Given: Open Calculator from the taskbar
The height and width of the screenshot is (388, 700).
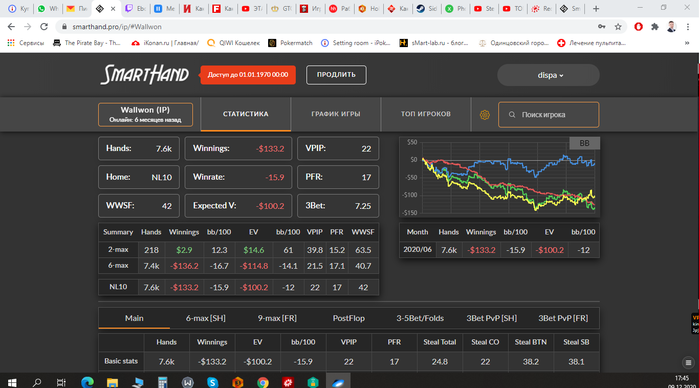Looking at the screenshot, I should coord(162,382).
